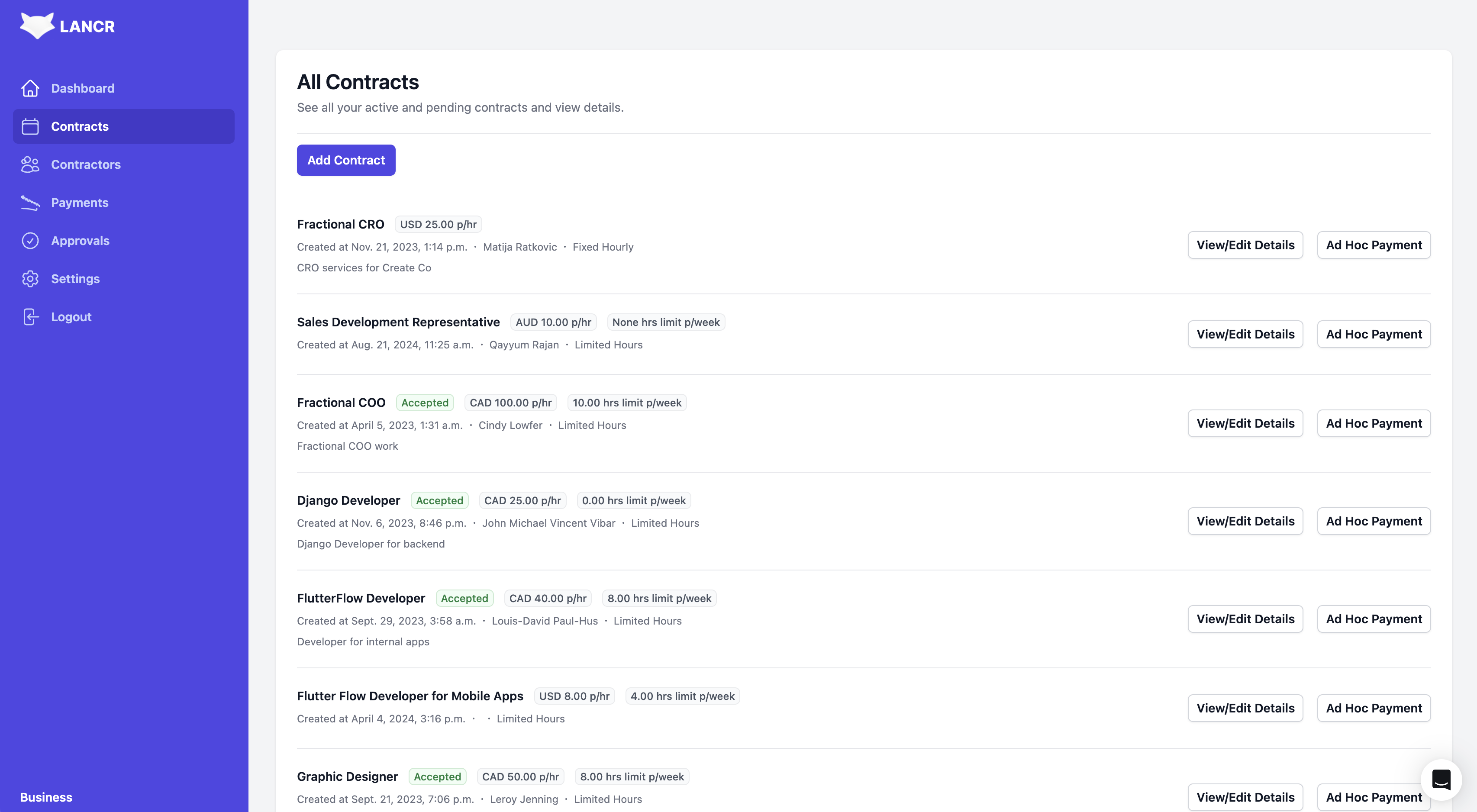
Task: View/Edit Details for FlutterFlow Developer
Action: pyautogui.click(x=1245, y=619)
